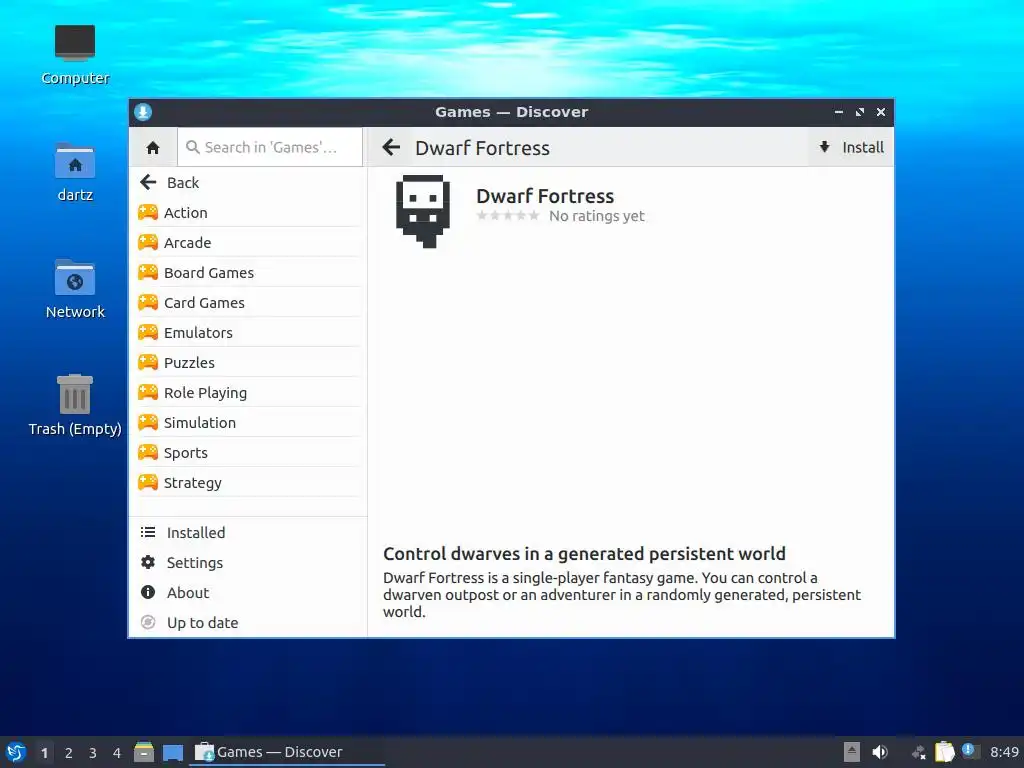Open the Arcade category
This screenshot has height=768, width=1024.
[248, 243]
